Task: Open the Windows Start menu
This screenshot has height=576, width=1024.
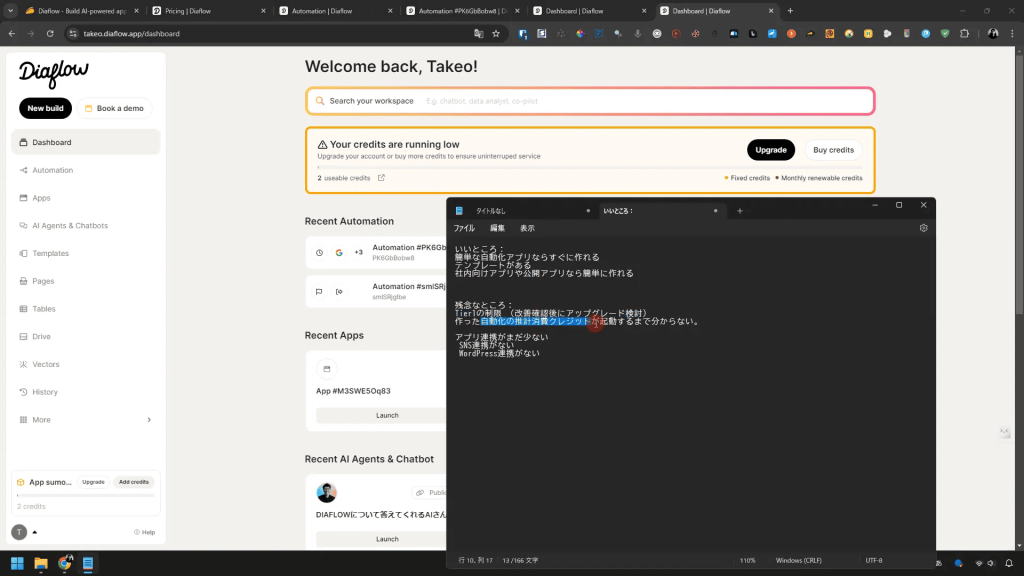Action: click(x=18, y=563)
